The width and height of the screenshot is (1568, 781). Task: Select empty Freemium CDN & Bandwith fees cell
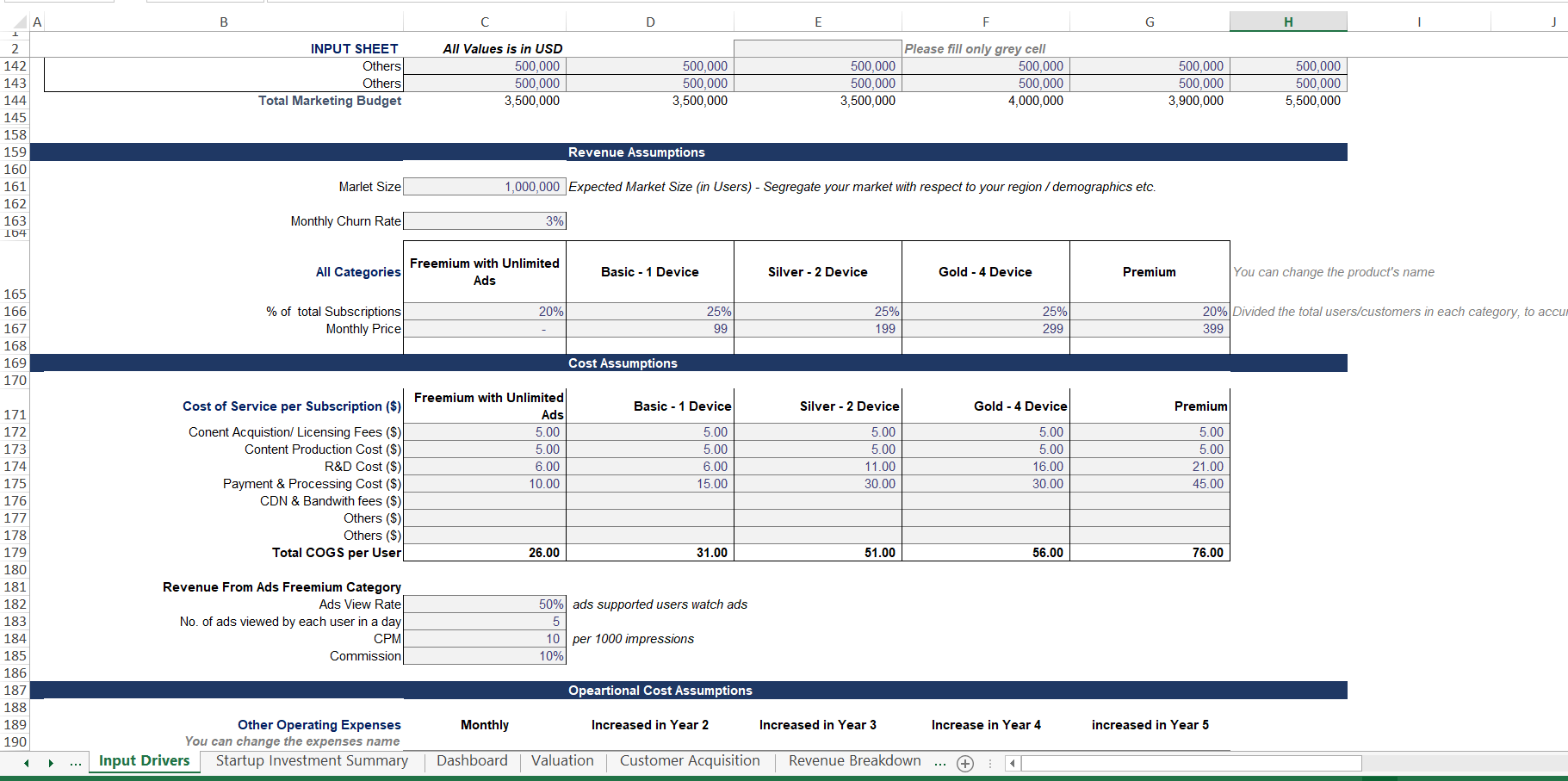click(485, 501)
